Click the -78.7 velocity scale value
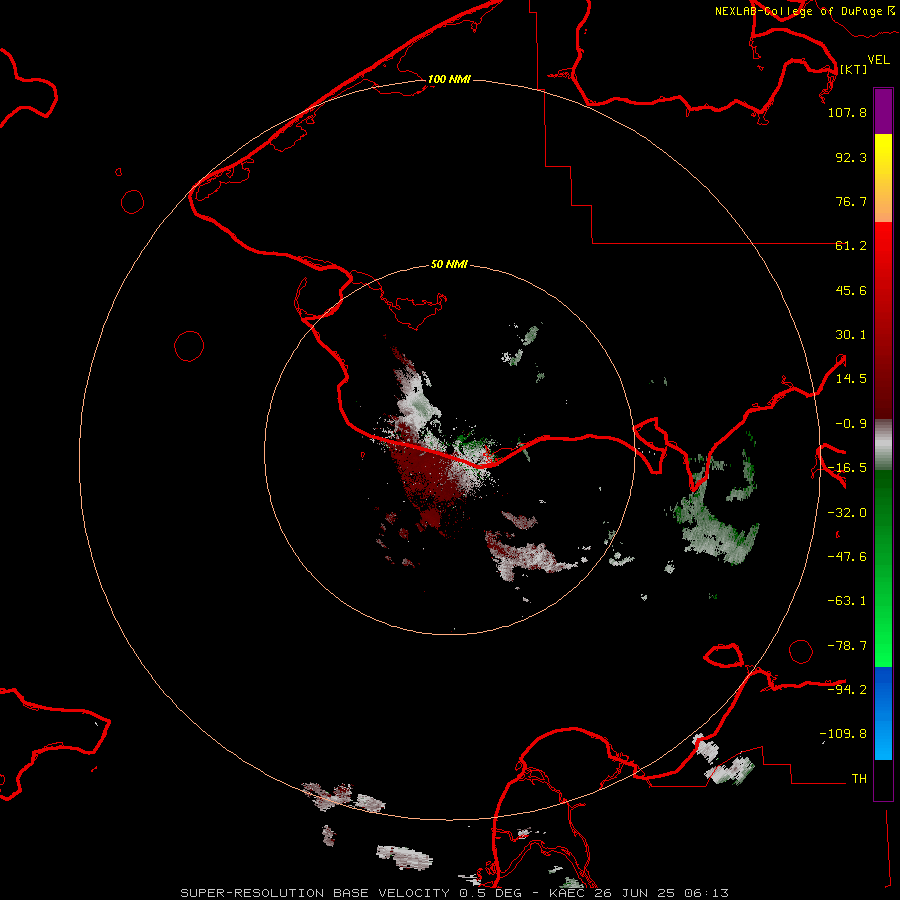This screenshot has width=900, height=900. [x=847, y=646]
